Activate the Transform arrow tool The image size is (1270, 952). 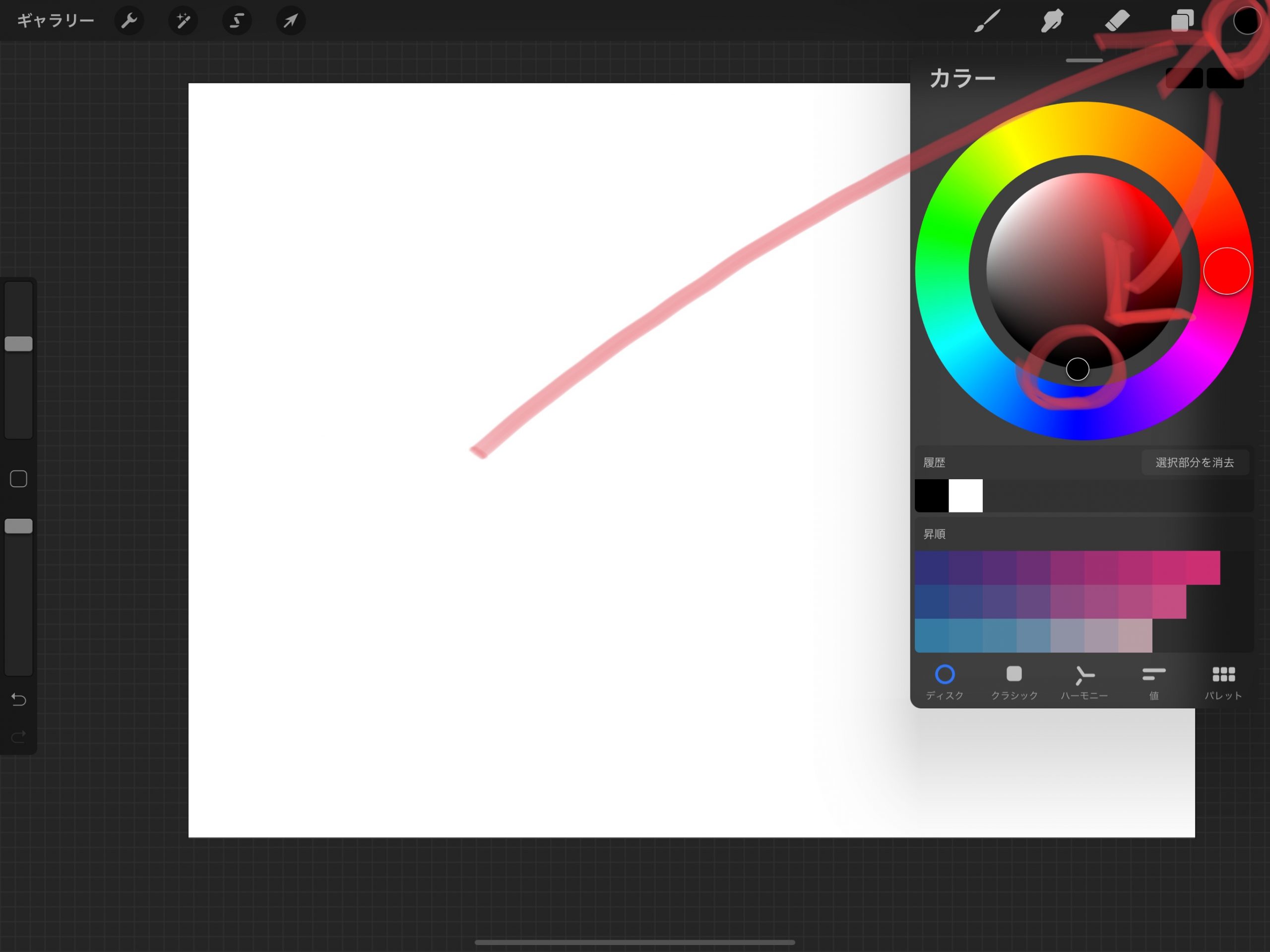(x=291, y=21)
